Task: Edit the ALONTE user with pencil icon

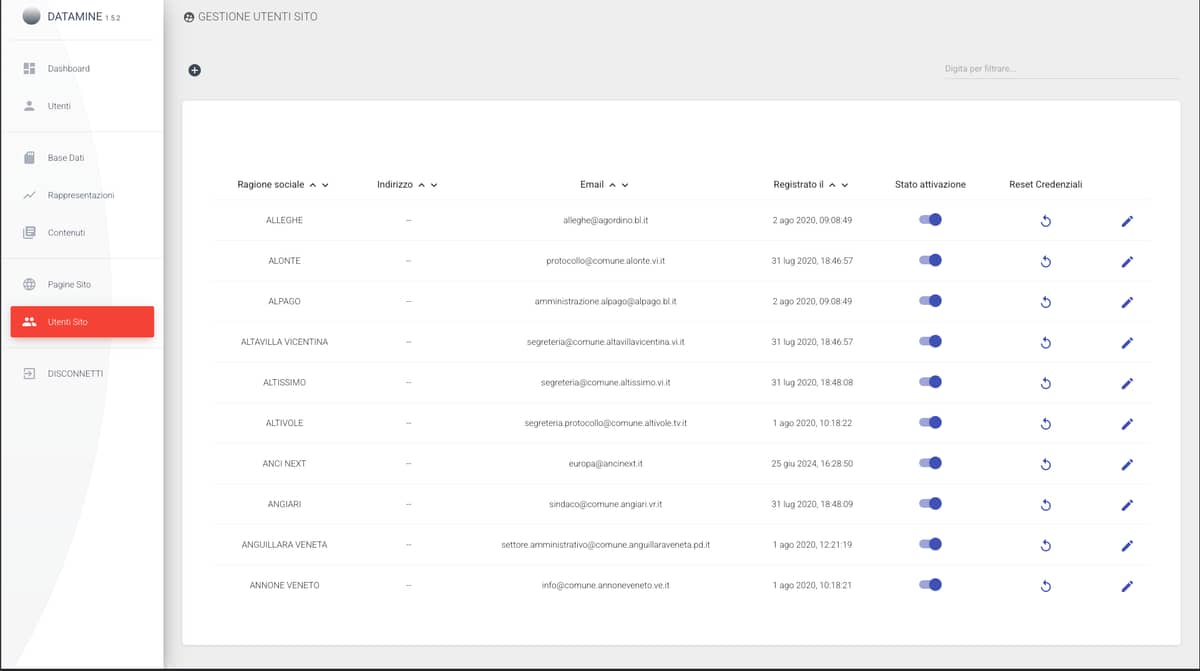Action: click(1127, 262)
